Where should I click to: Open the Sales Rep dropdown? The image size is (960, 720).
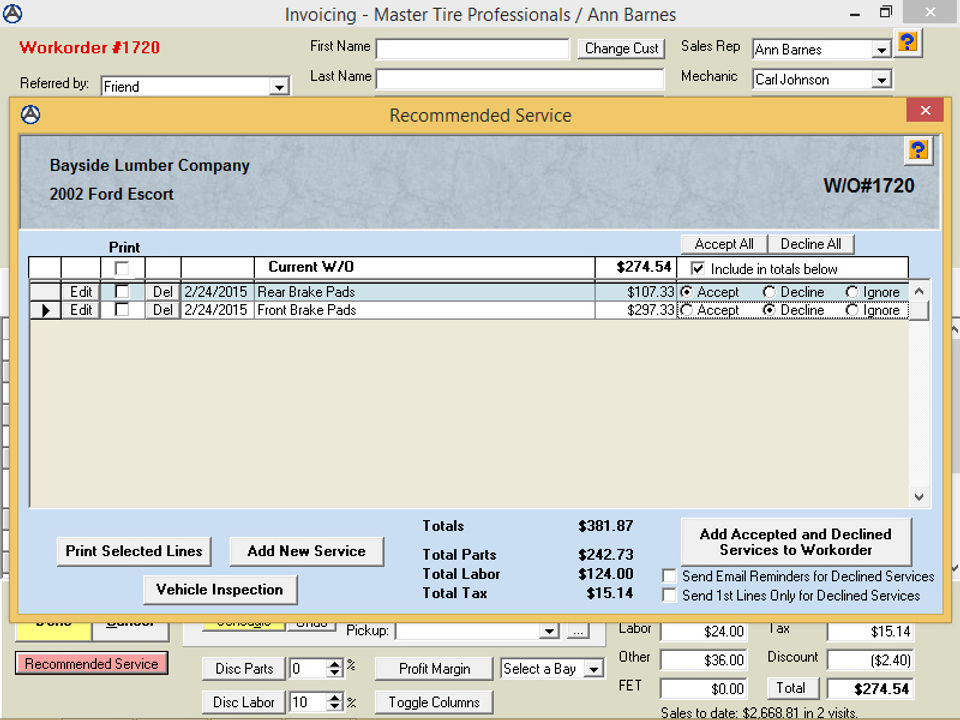click(881, 50)
